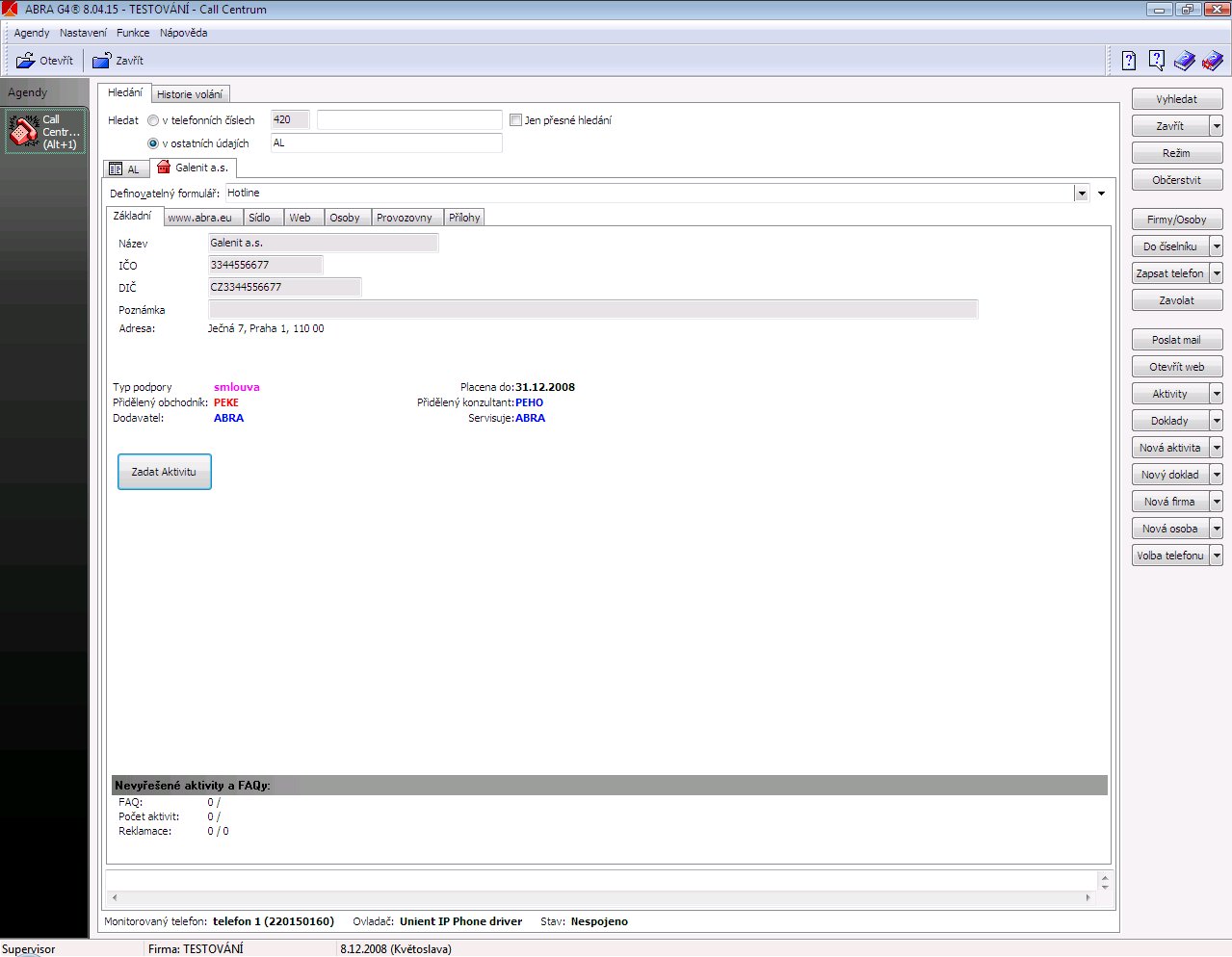This screenshot has width=1232, height=957.
Task: Open the dropdown arrow next to Do číselníku
Action: tap(1217, 246)
